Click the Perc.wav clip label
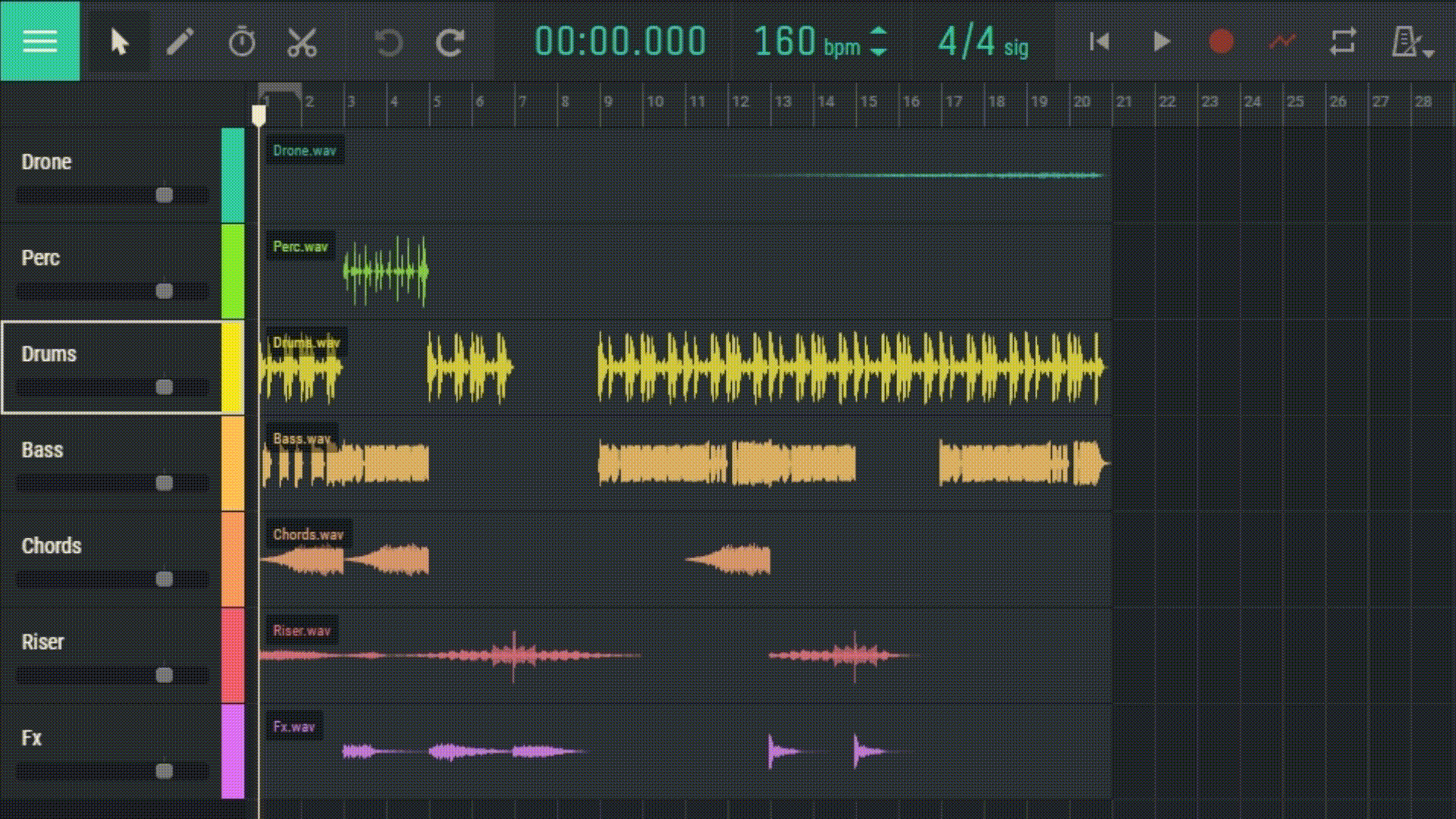The image size is (1456, 819). [x=300, y=247]
